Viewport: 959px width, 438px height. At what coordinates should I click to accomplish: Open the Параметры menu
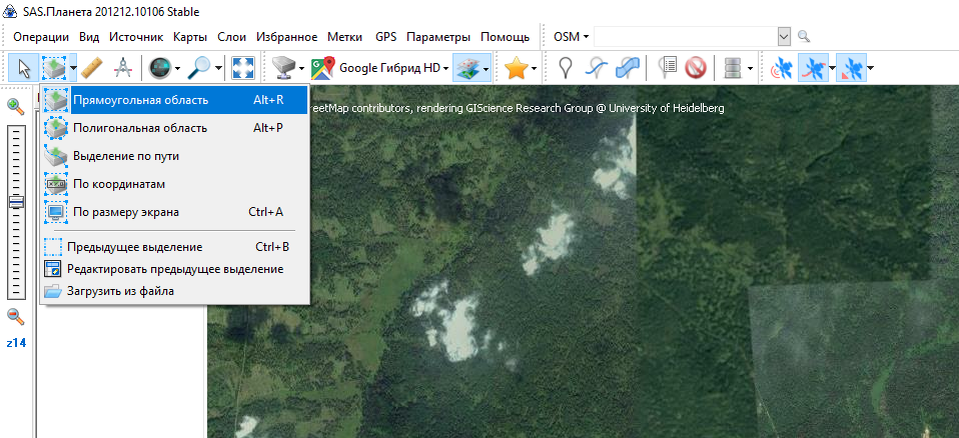[439, 37]
